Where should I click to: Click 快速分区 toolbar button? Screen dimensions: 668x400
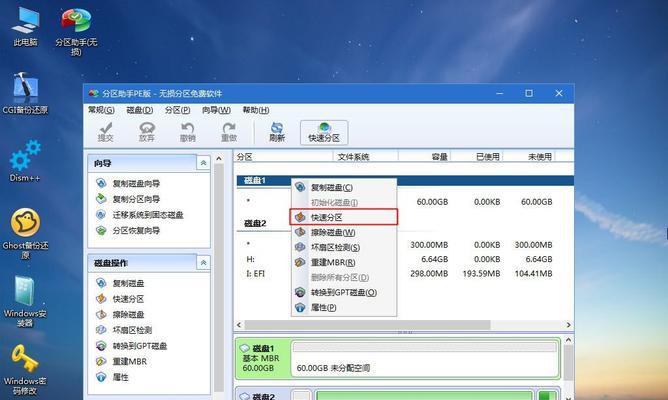point(324,132)
